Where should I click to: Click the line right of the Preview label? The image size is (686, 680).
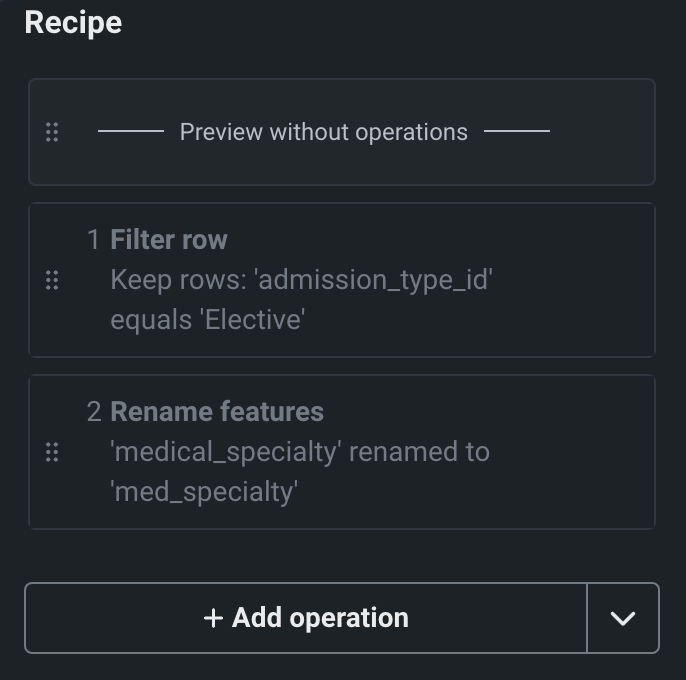click(516, 131)
